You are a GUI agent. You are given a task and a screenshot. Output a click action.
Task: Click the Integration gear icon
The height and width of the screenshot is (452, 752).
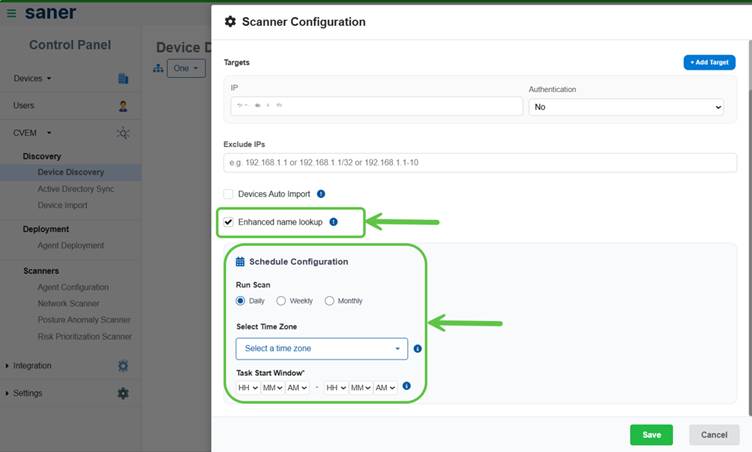(x=123, y=366)
